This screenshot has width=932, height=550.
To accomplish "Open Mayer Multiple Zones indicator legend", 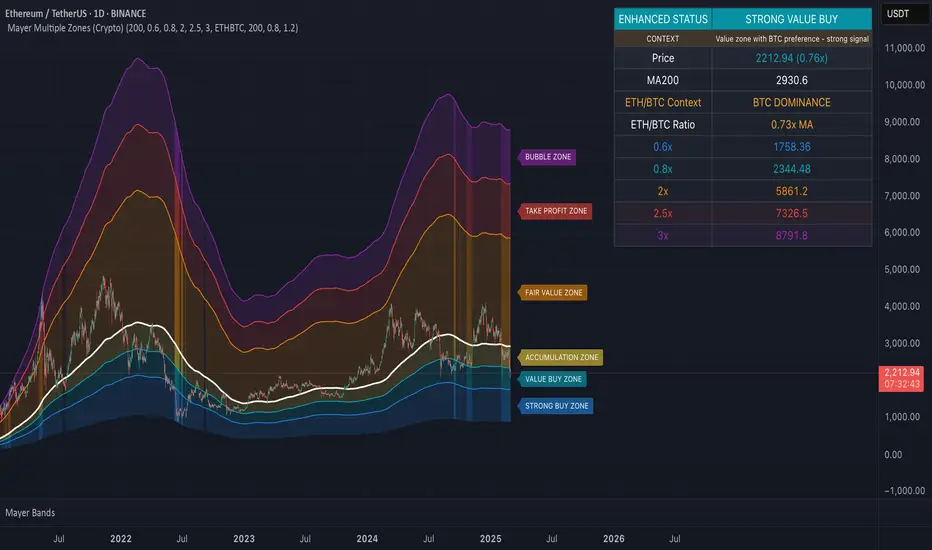I will click(x=153, y=28).
